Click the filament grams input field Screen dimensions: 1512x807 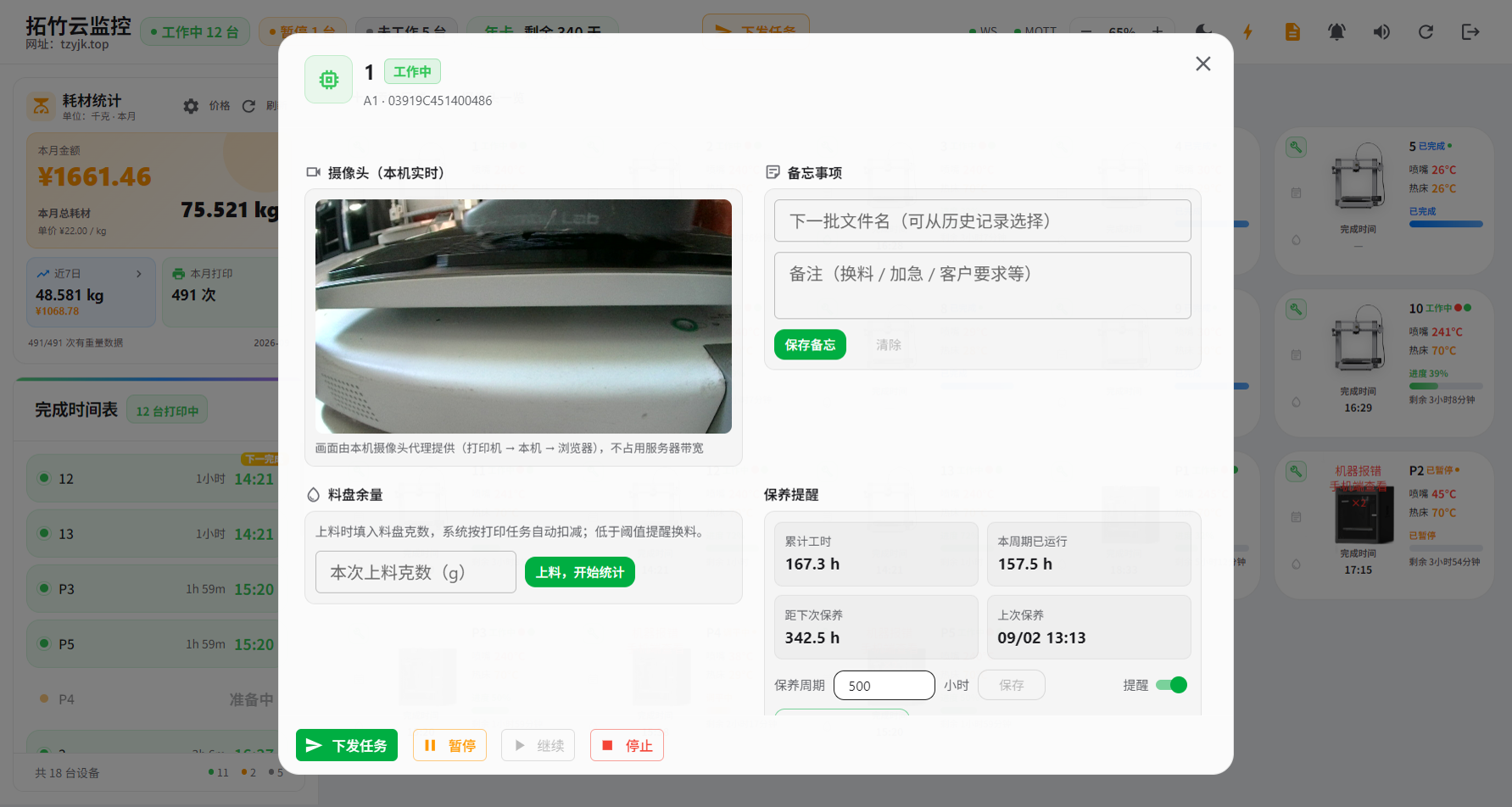[416, 572]
